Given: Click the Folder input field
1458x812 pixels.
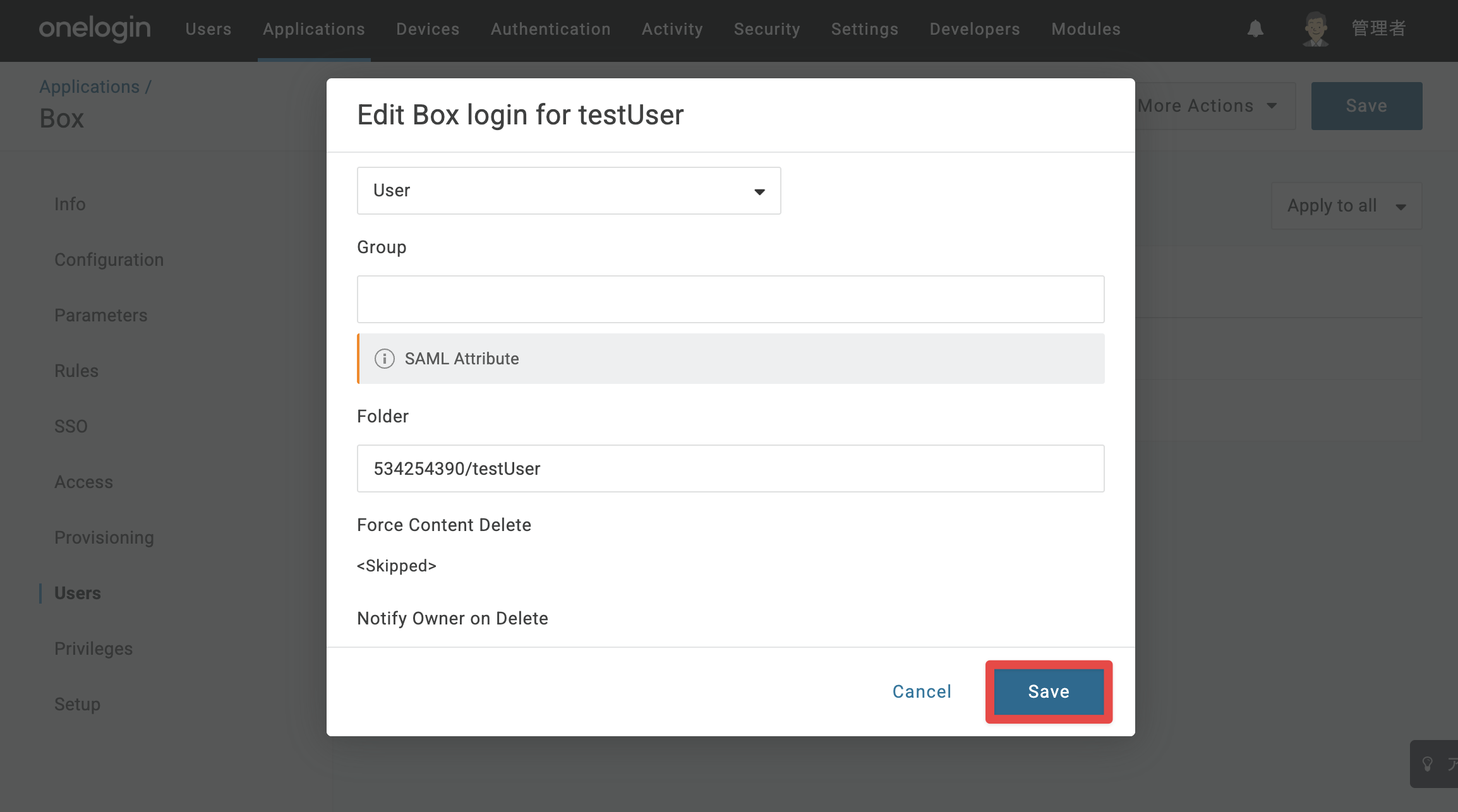Looking at the screenshot, I should tap(730, 469).
